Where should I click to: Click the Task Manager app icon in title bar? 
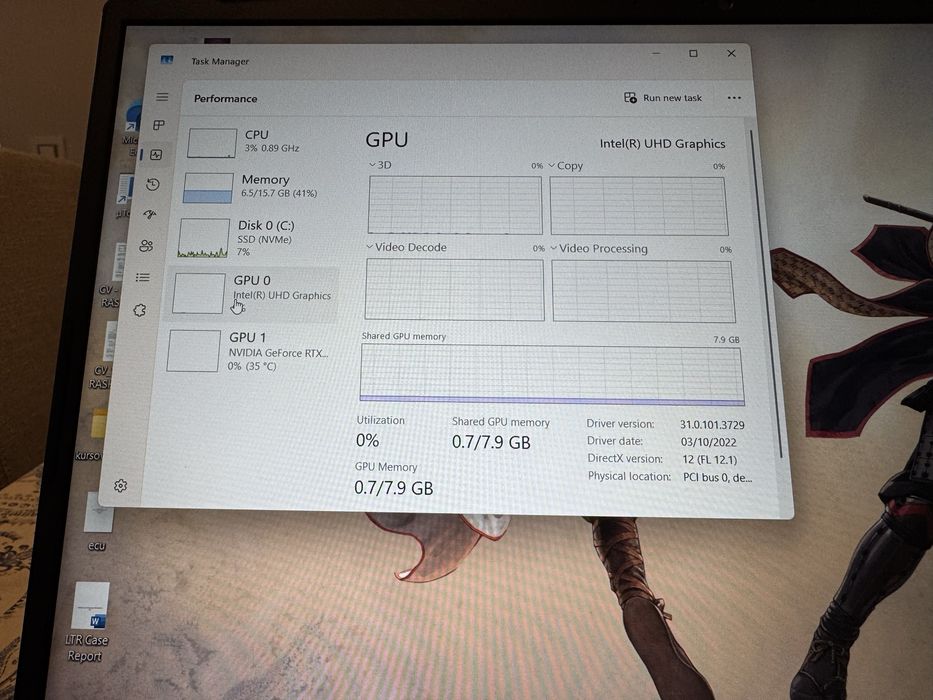click(167, 60)
